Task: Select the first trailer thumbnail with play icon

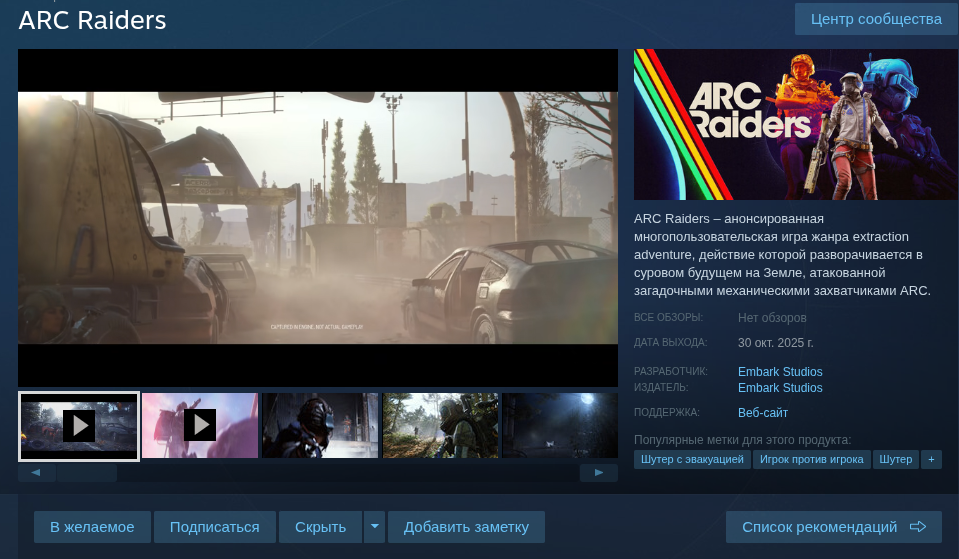Action: (x=79, y=426)
